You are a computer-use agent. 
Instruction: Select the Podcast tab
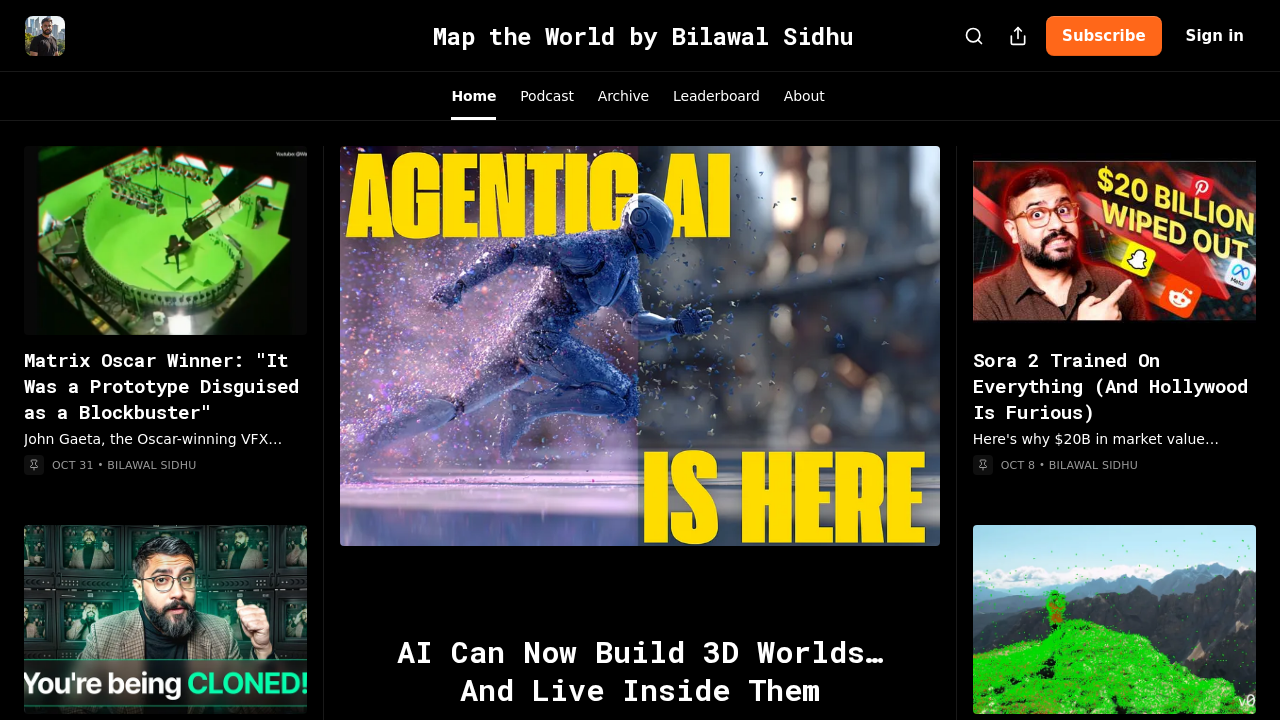[546, 95]
